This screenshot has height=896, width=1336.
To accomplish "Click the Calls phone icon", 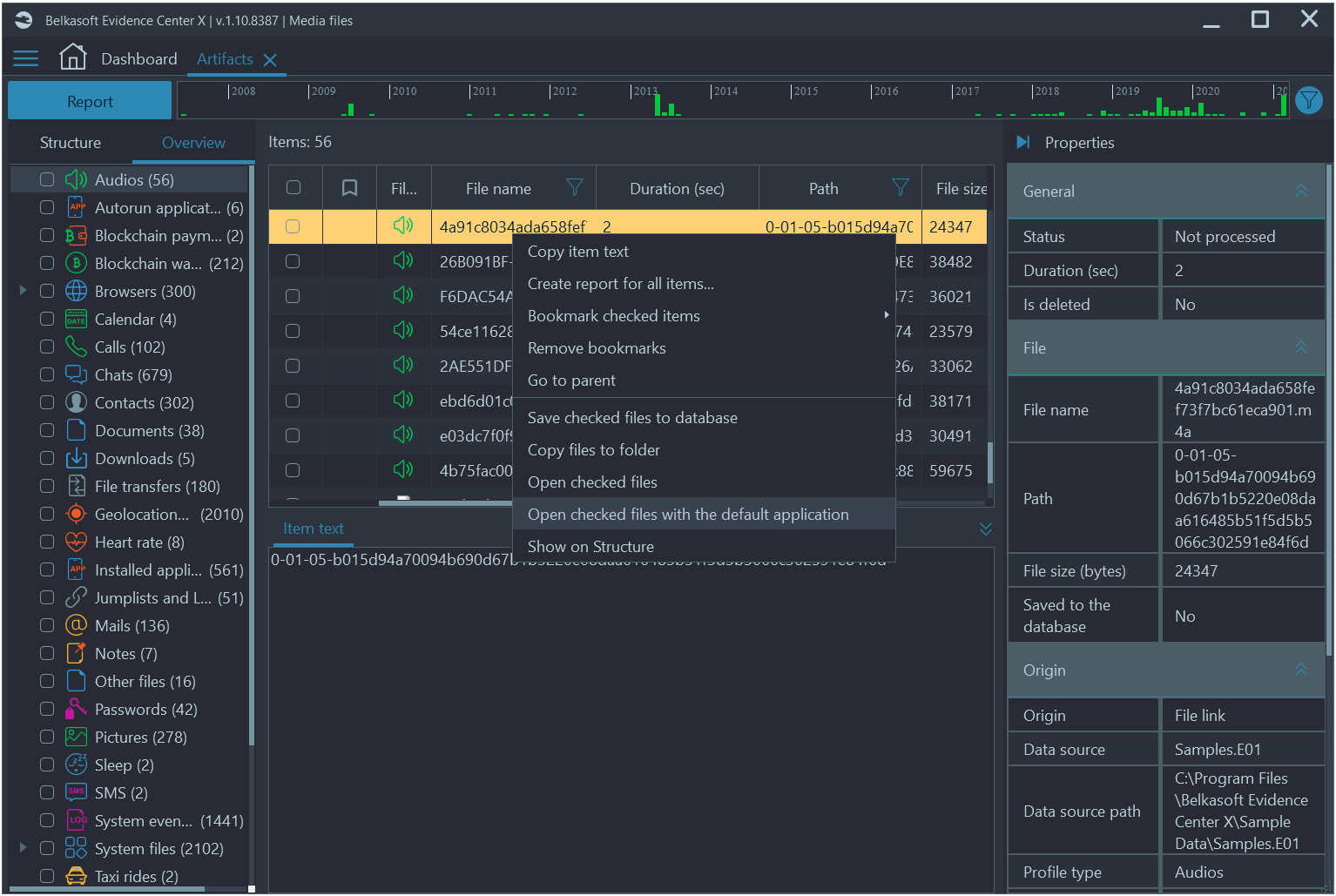I will point(77,347).
